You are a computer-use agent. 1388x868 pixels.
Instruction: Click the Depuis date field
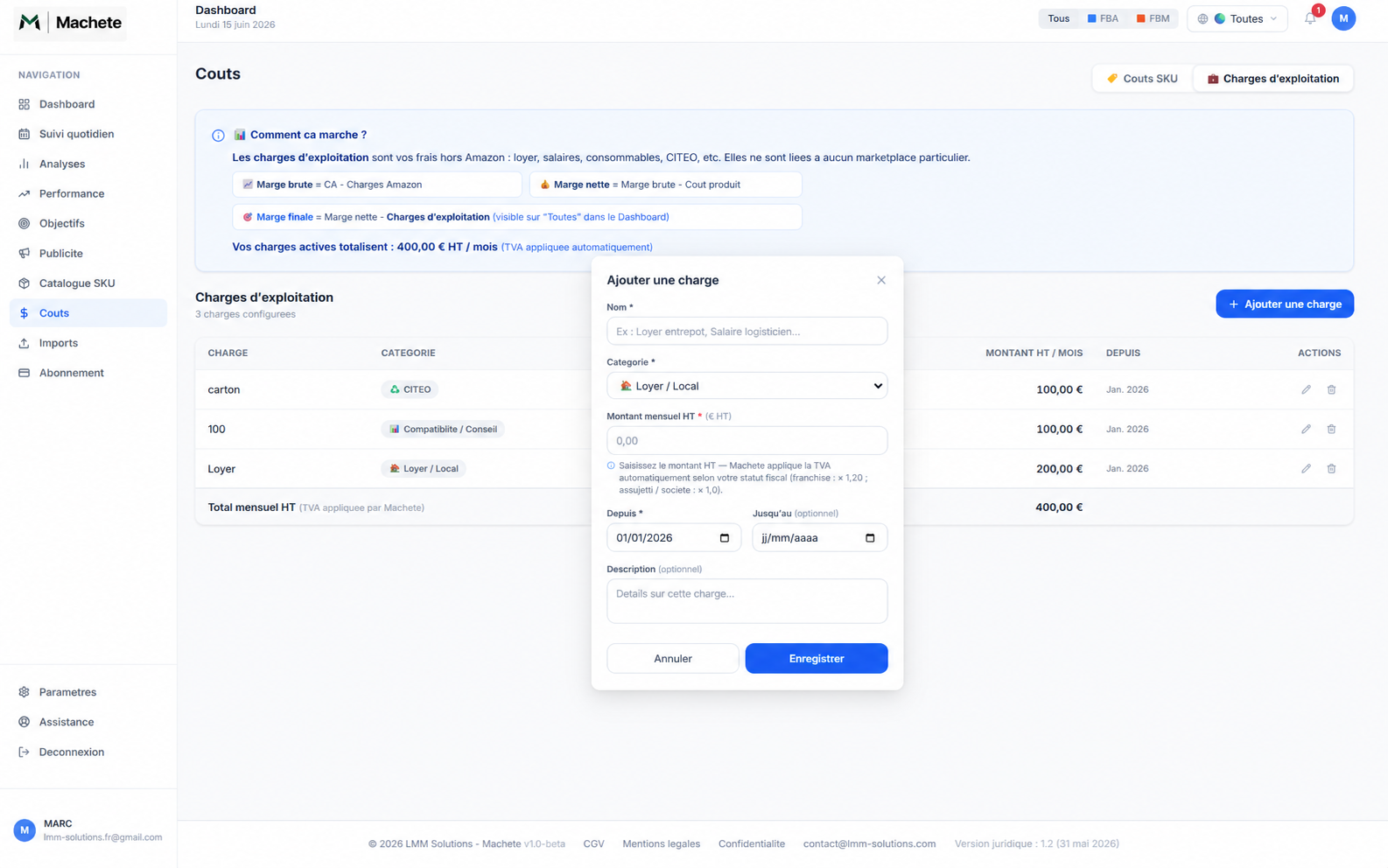pyautogui.click(x=674, y=538)
